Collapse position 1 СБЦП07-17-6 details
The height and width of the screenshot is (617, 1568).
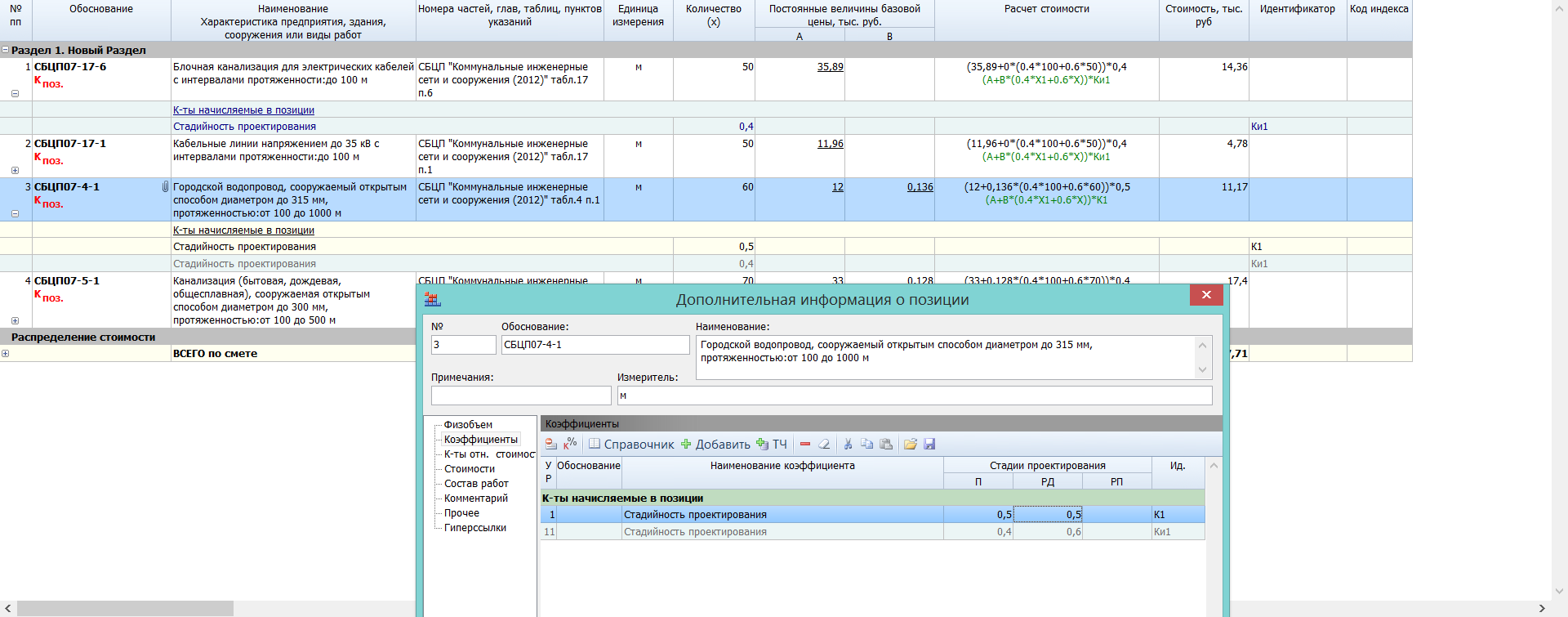pyautogui.click(x=15, y=93)
